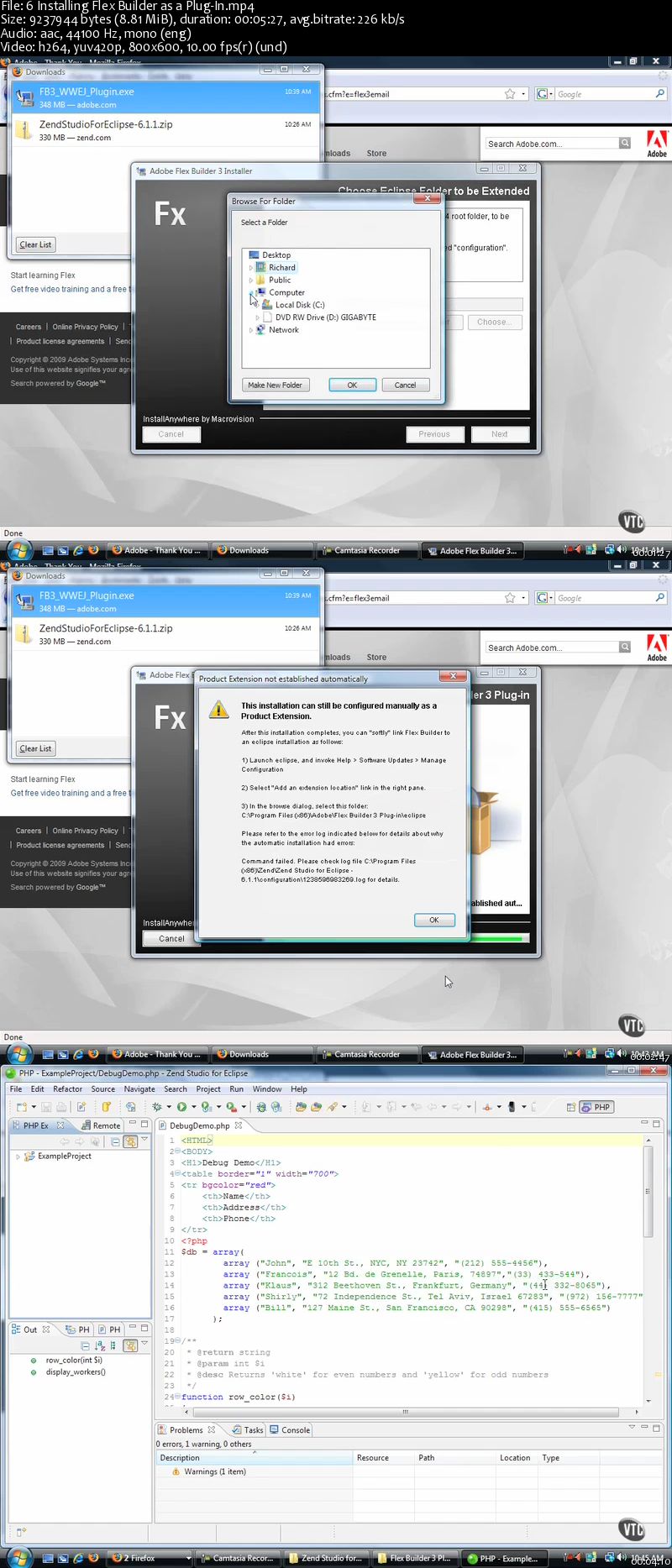Viewport: 672px width, 1568px height.
Task: Open the dropdown arrow next to Debug button
Action: click(x=168, y=1107)
